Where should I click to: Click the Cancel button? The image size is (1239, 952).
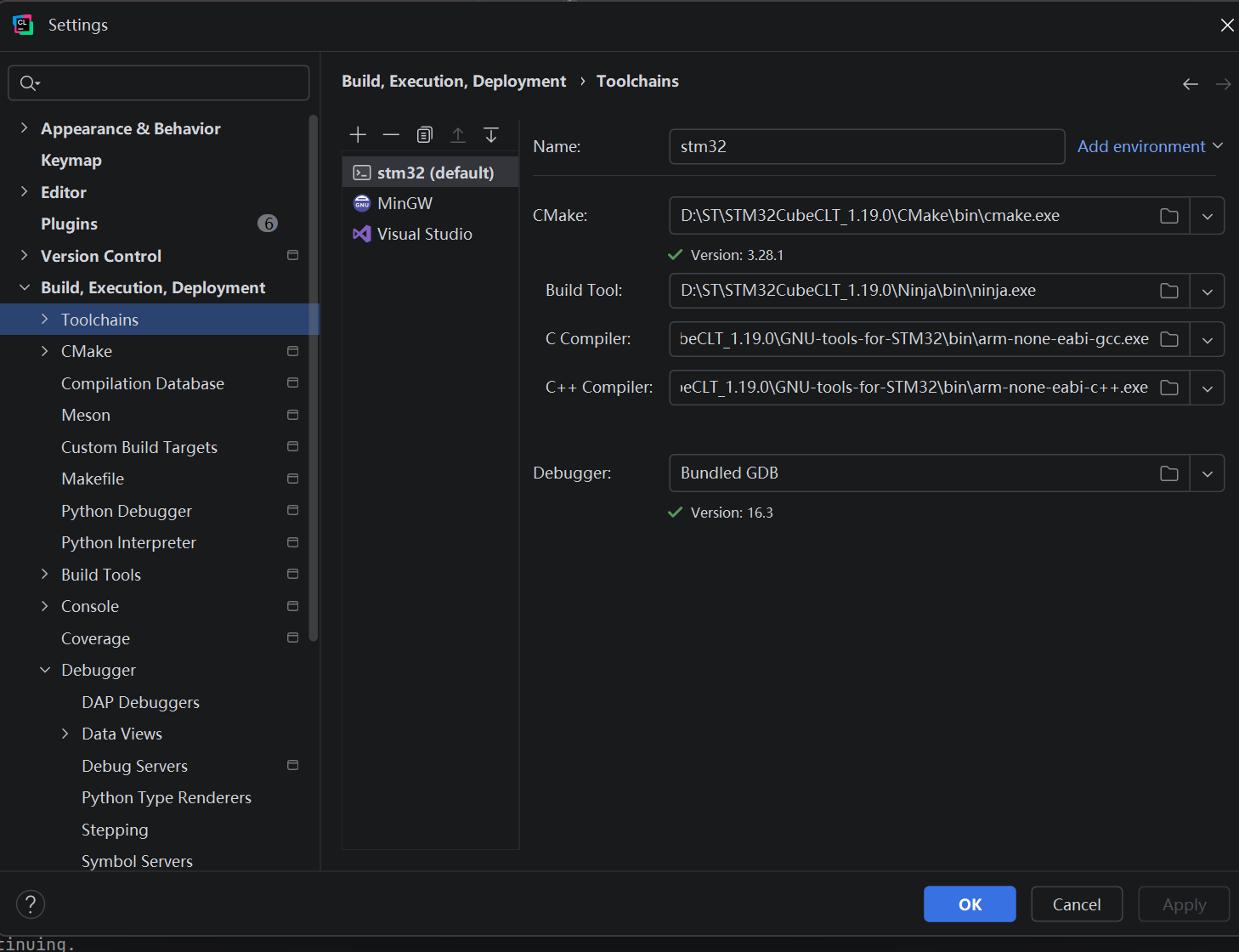[x=1077, y=904]
